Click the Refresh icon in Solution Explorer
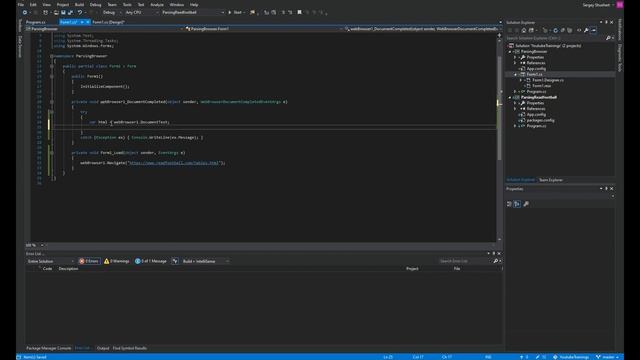 555,30
